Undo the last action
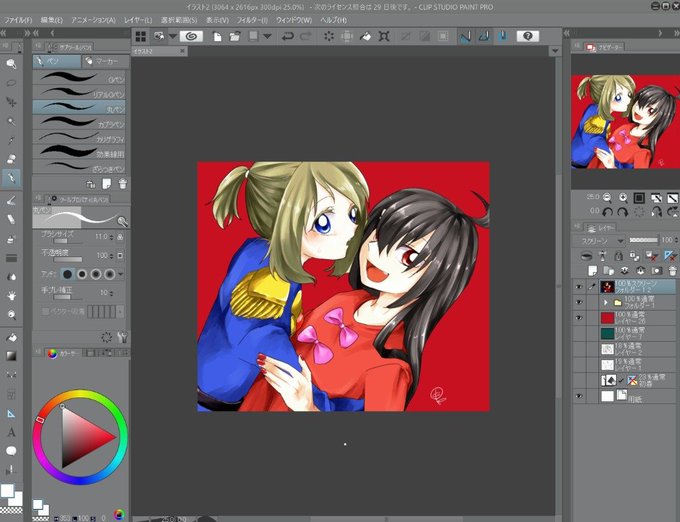The width and height of the screenshot is (680, 522). coord(287,36)
